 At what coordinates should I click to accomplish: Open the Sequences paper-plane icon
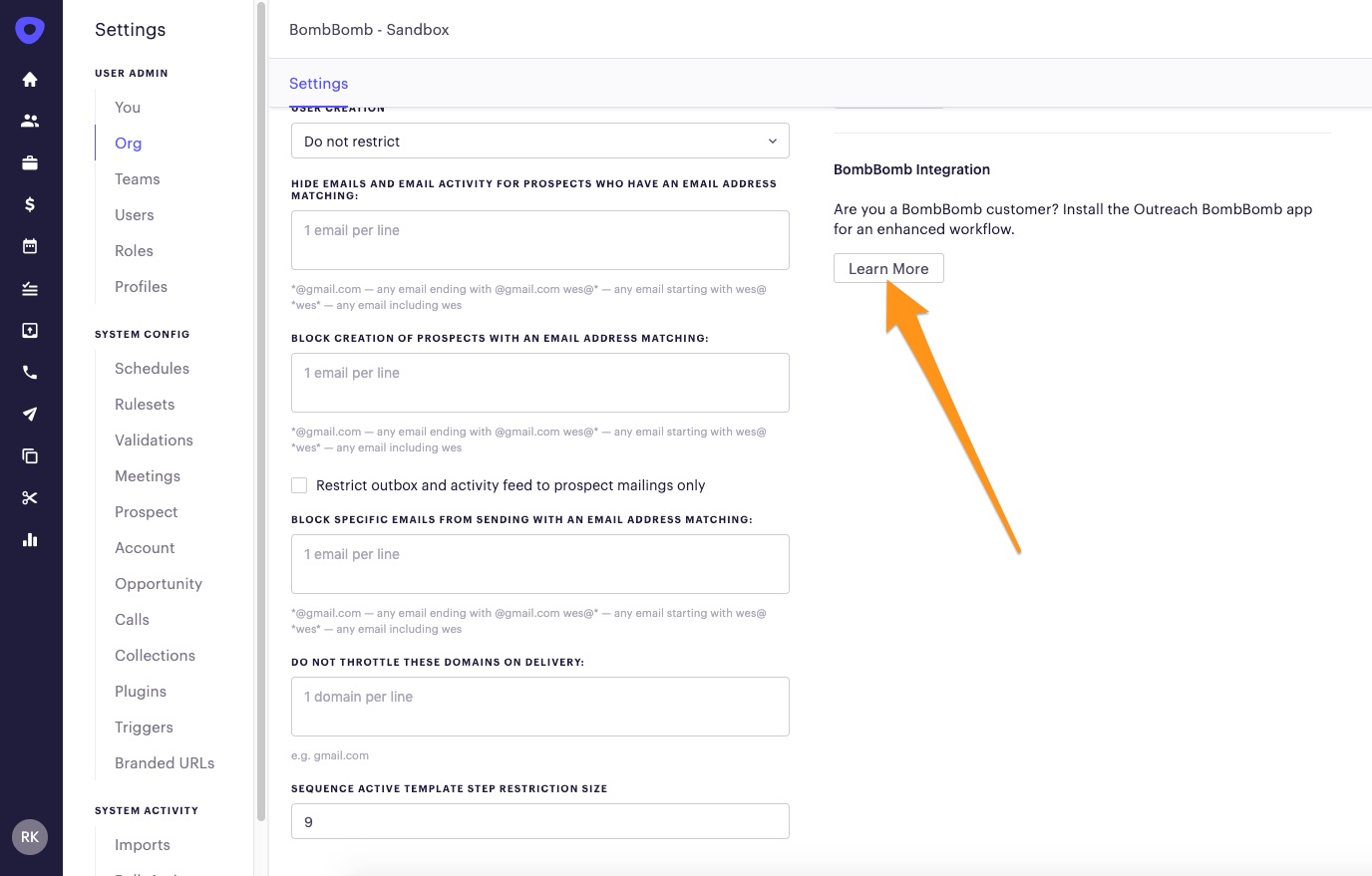click(30, 414)
